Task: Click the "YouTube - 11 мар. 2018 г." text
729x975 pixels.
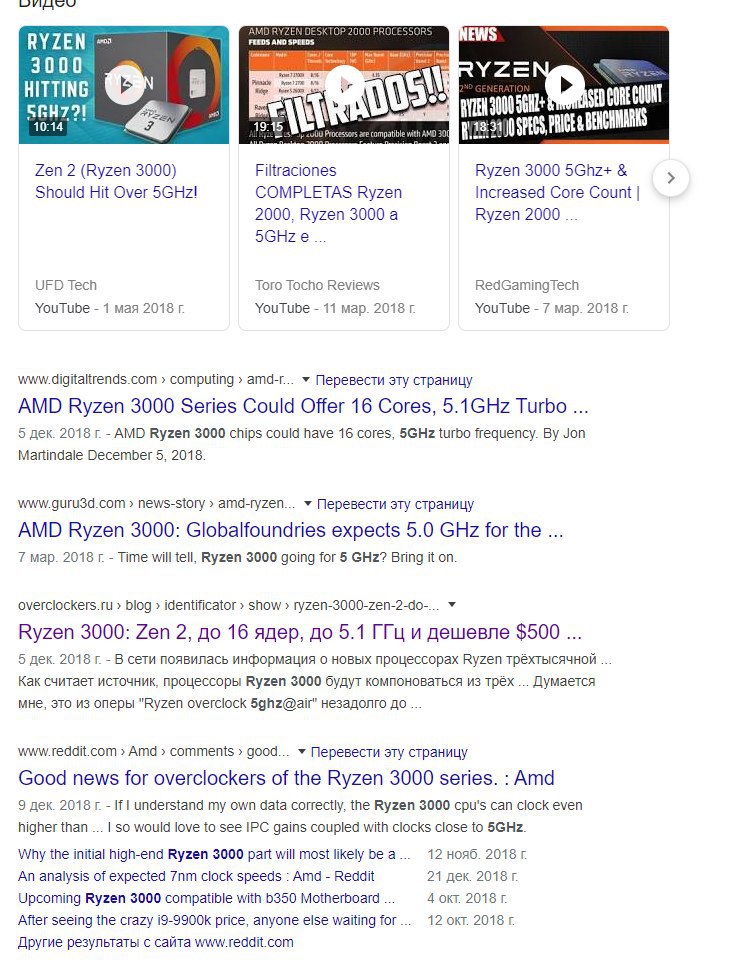Action: click(x=335, y=308)
